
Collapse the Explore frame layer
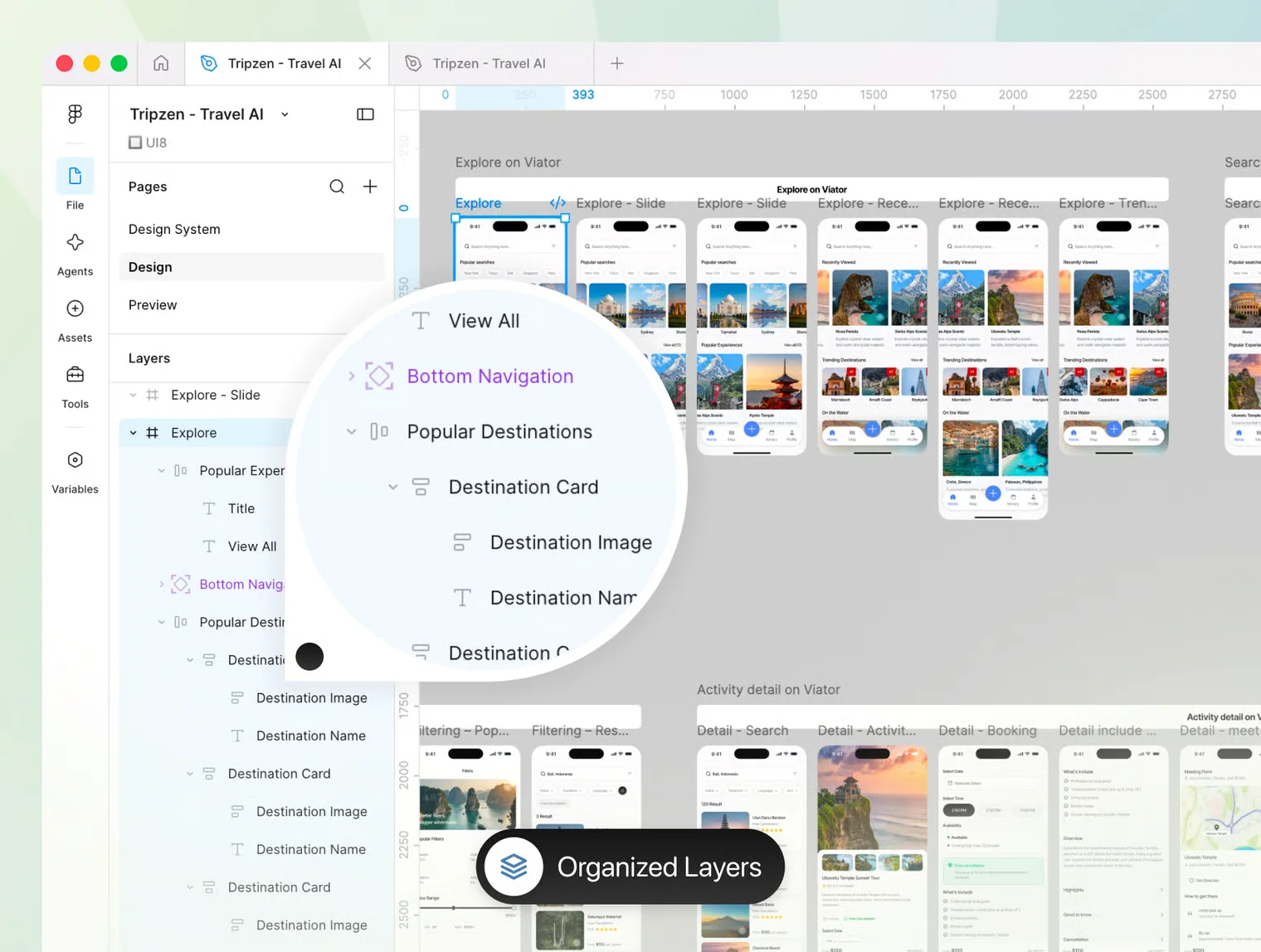(x=133, y=433)
